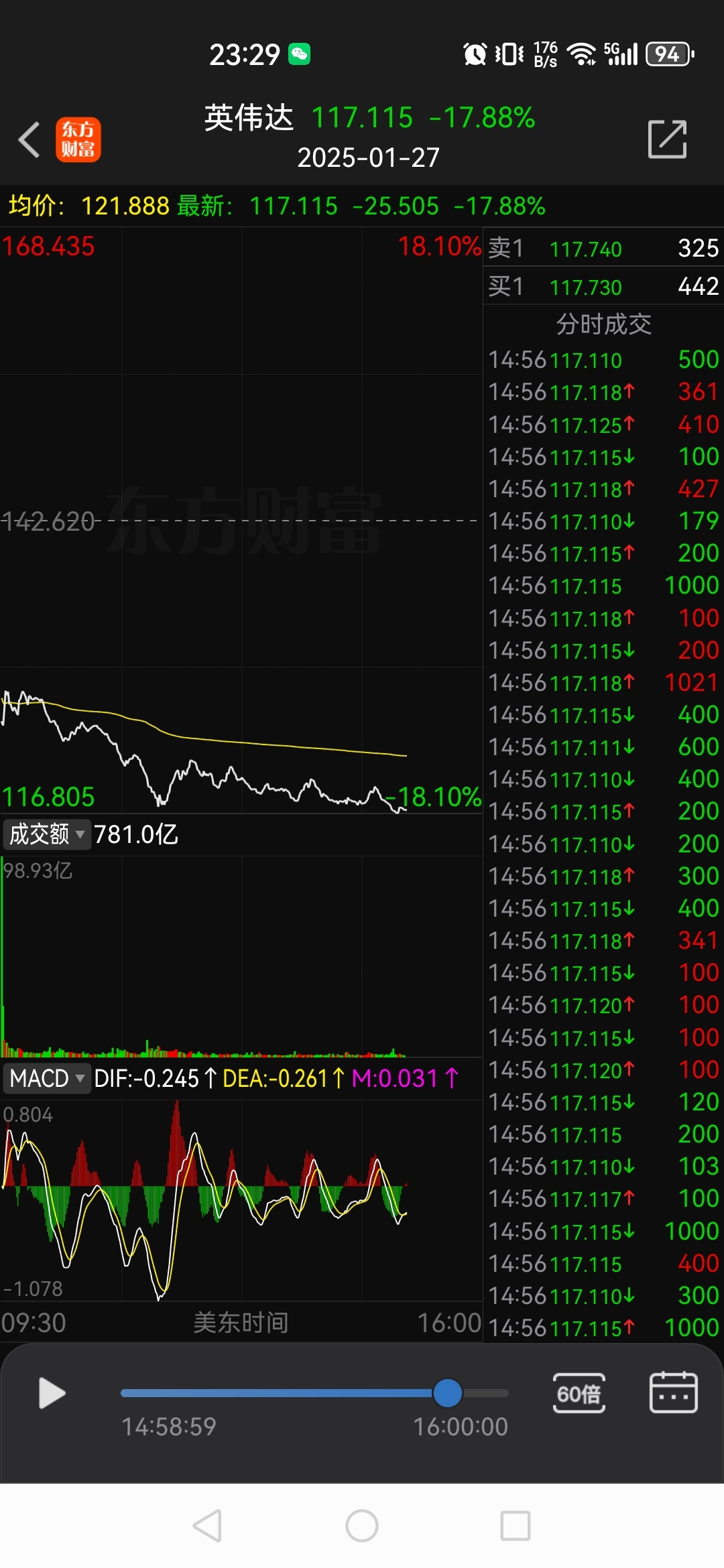Tap the 5G signal strength icon

(x=621, y=54)
